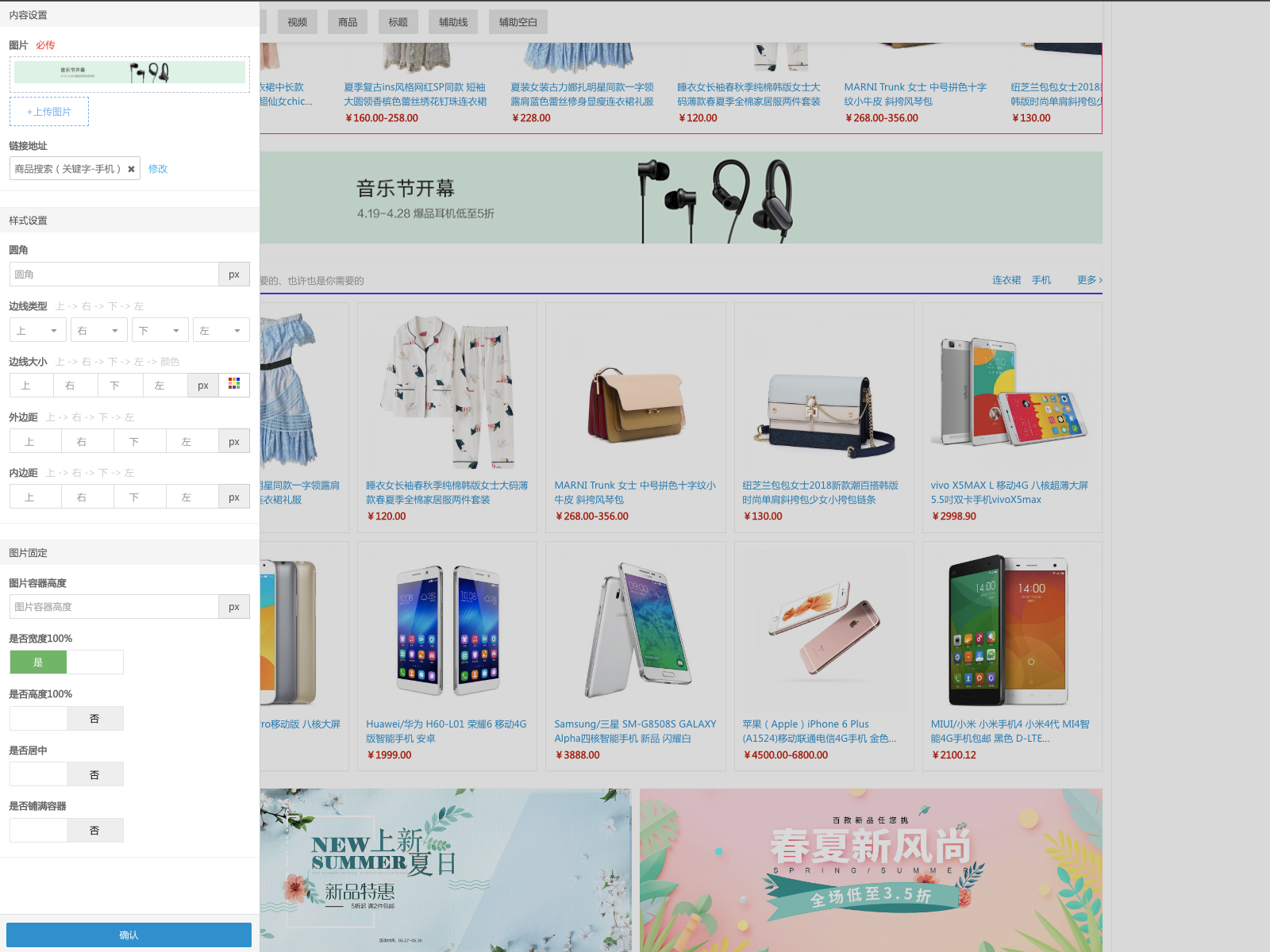Focus the 外边距 bottom margin field
This screenshot has width=1270, height=952.
[x=140, y=441]
